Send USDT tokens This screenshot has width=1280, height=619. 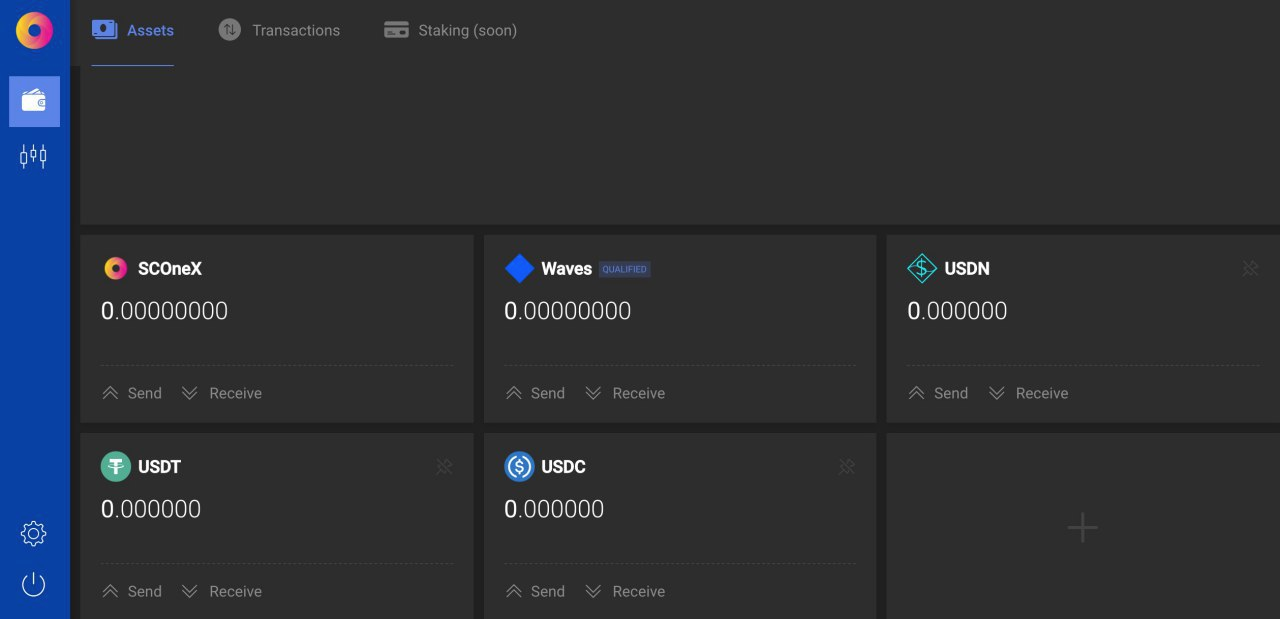point(131,591)
